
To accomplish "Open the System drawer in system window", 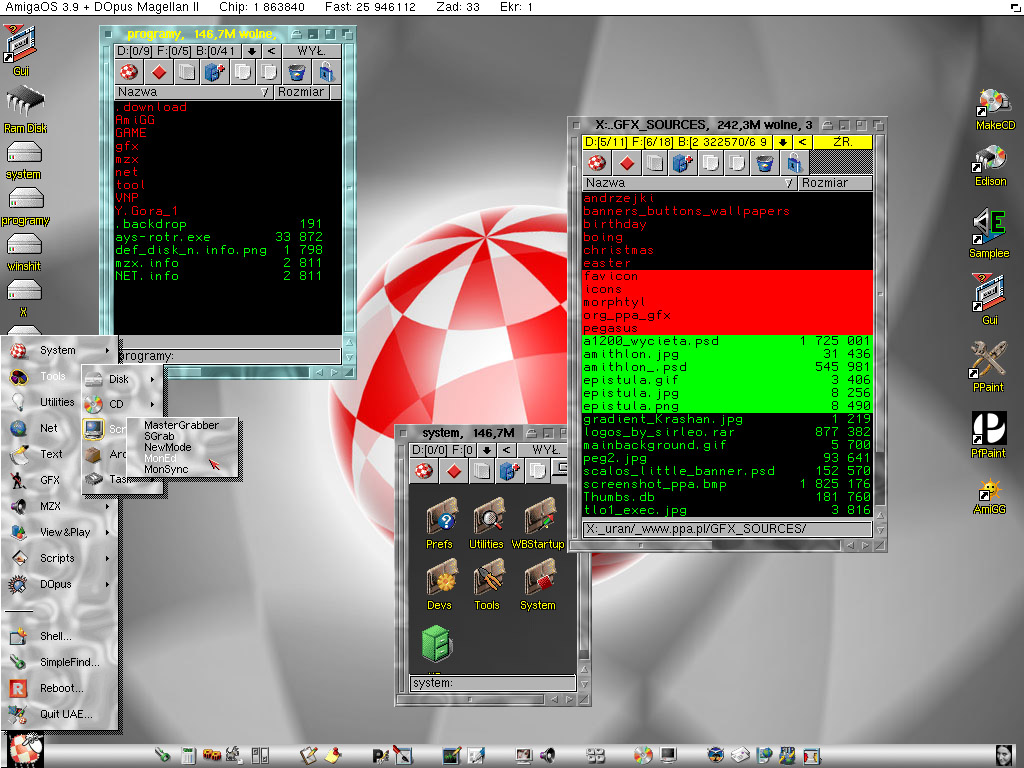I will [538, 585].
